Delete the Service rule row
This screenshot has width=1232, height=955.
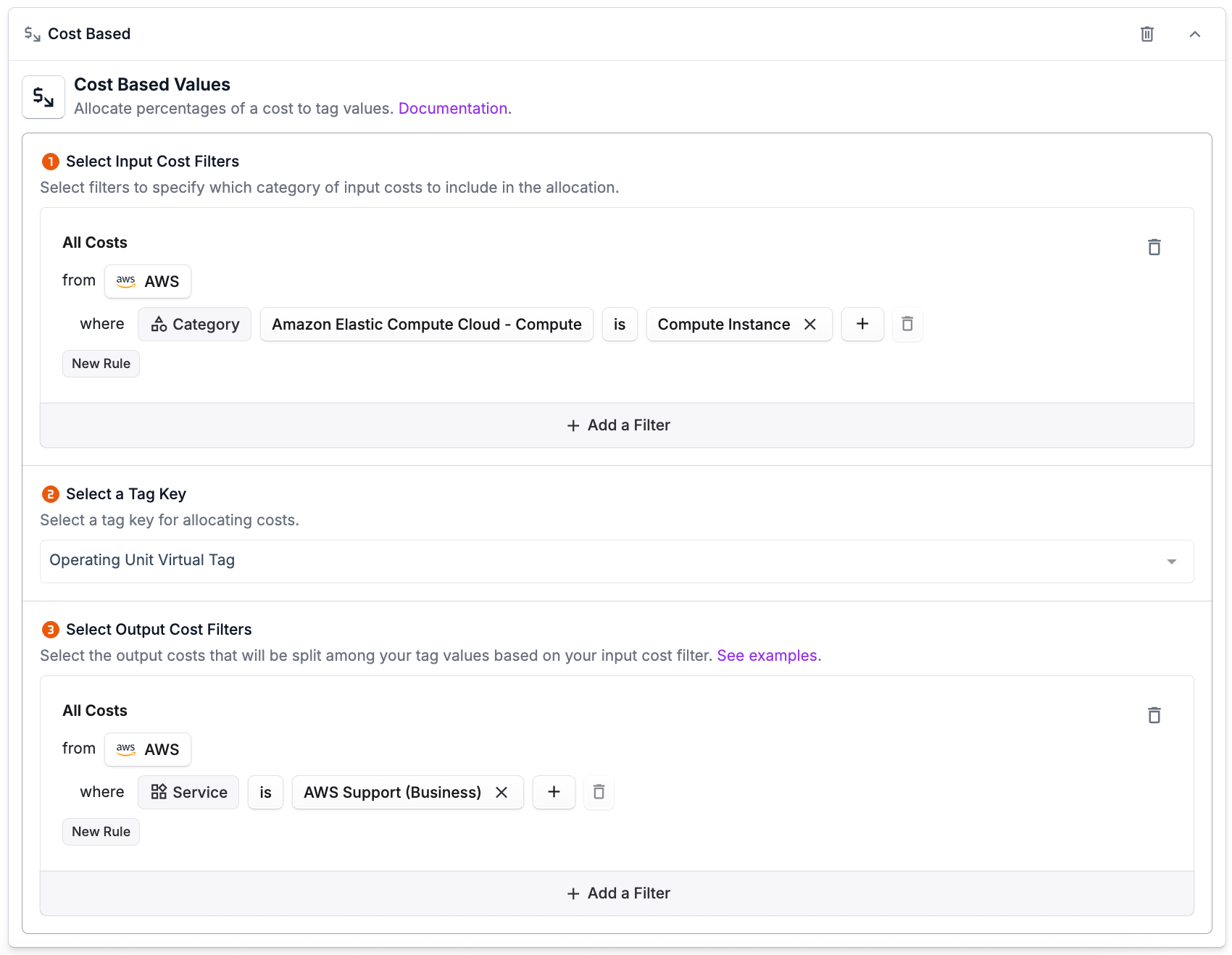599,793
